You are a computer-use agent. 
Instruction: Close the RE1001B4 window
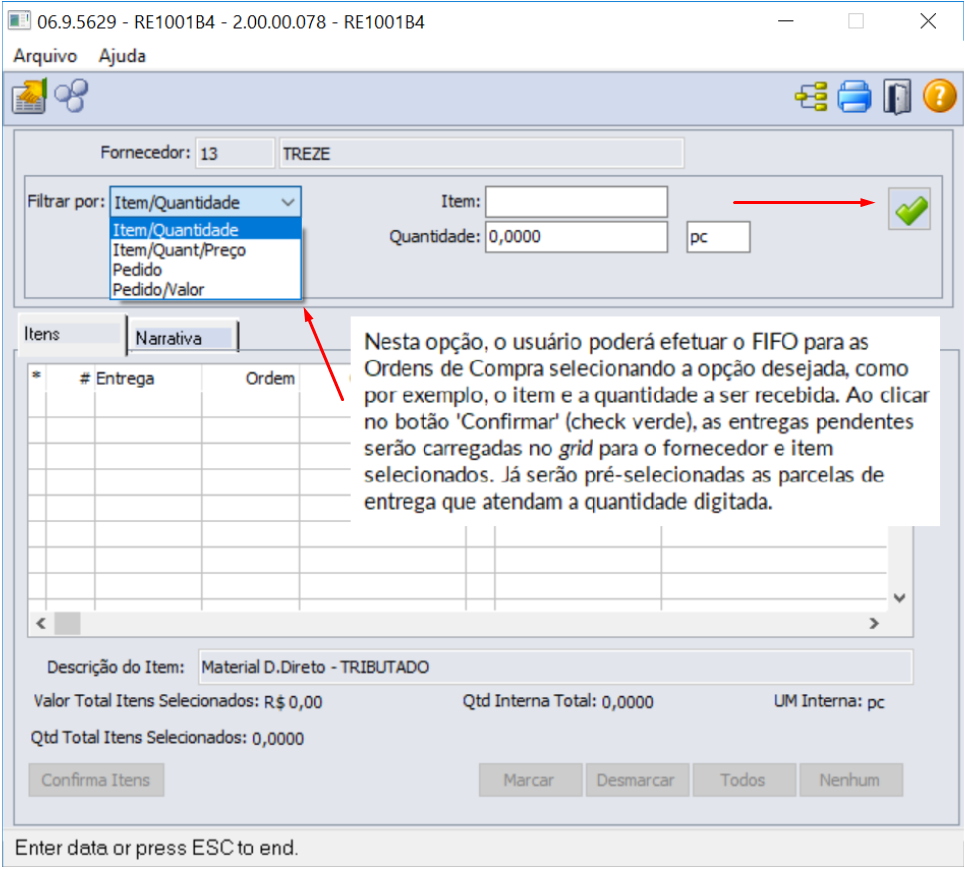pos(928,22)
